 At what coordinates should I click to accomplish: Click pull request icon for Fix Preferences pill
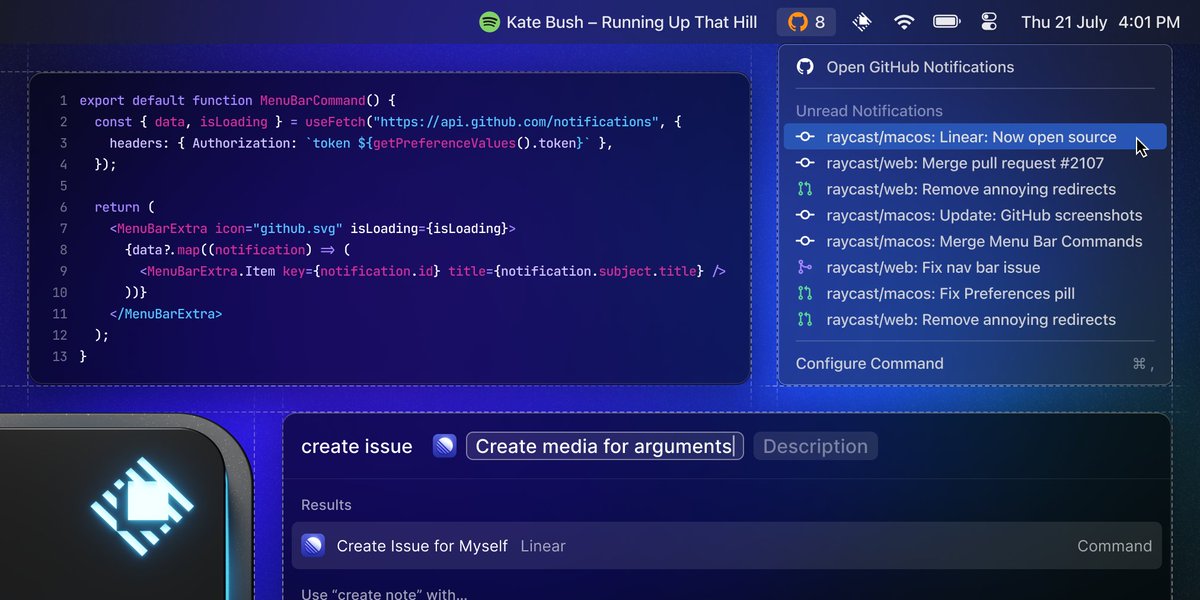tap(805, 294)
